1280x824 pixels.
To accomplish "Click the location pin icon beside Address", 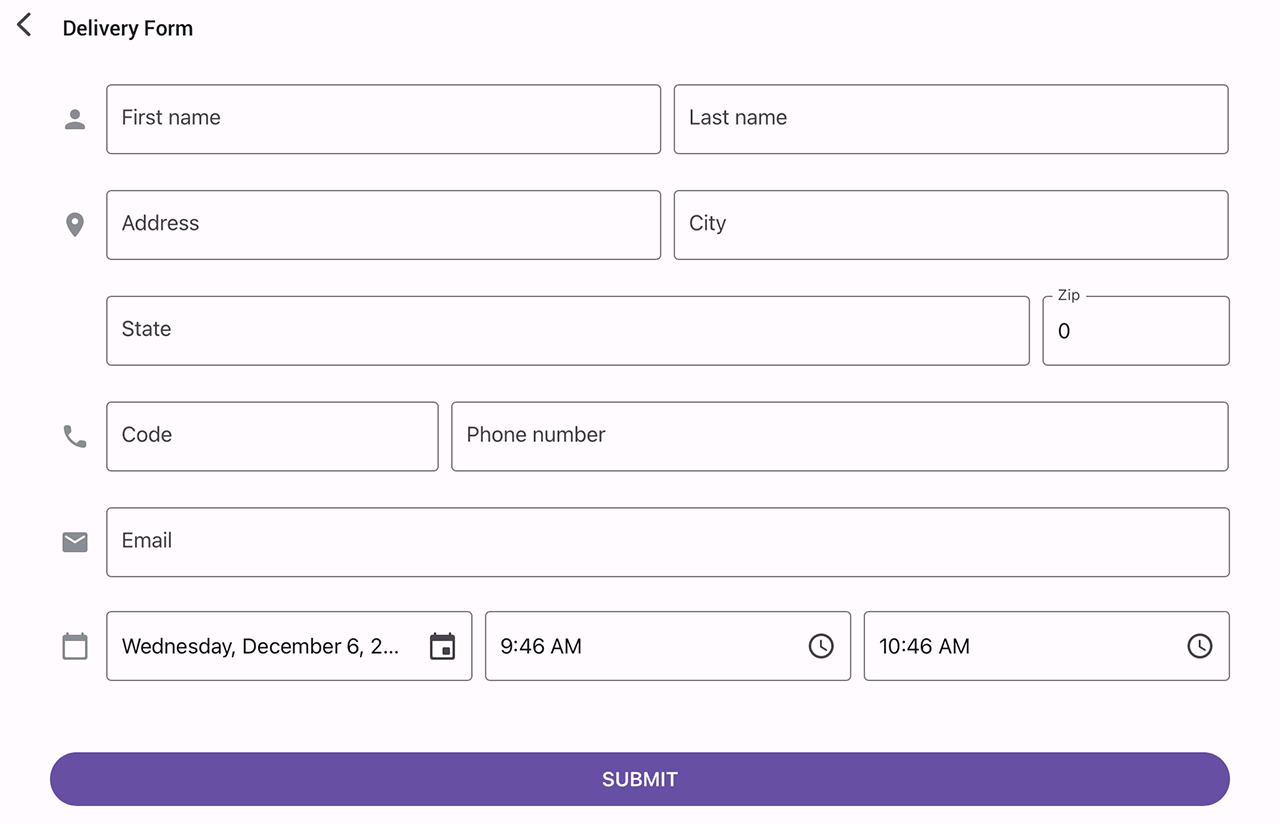I will (x=74, y=224).
